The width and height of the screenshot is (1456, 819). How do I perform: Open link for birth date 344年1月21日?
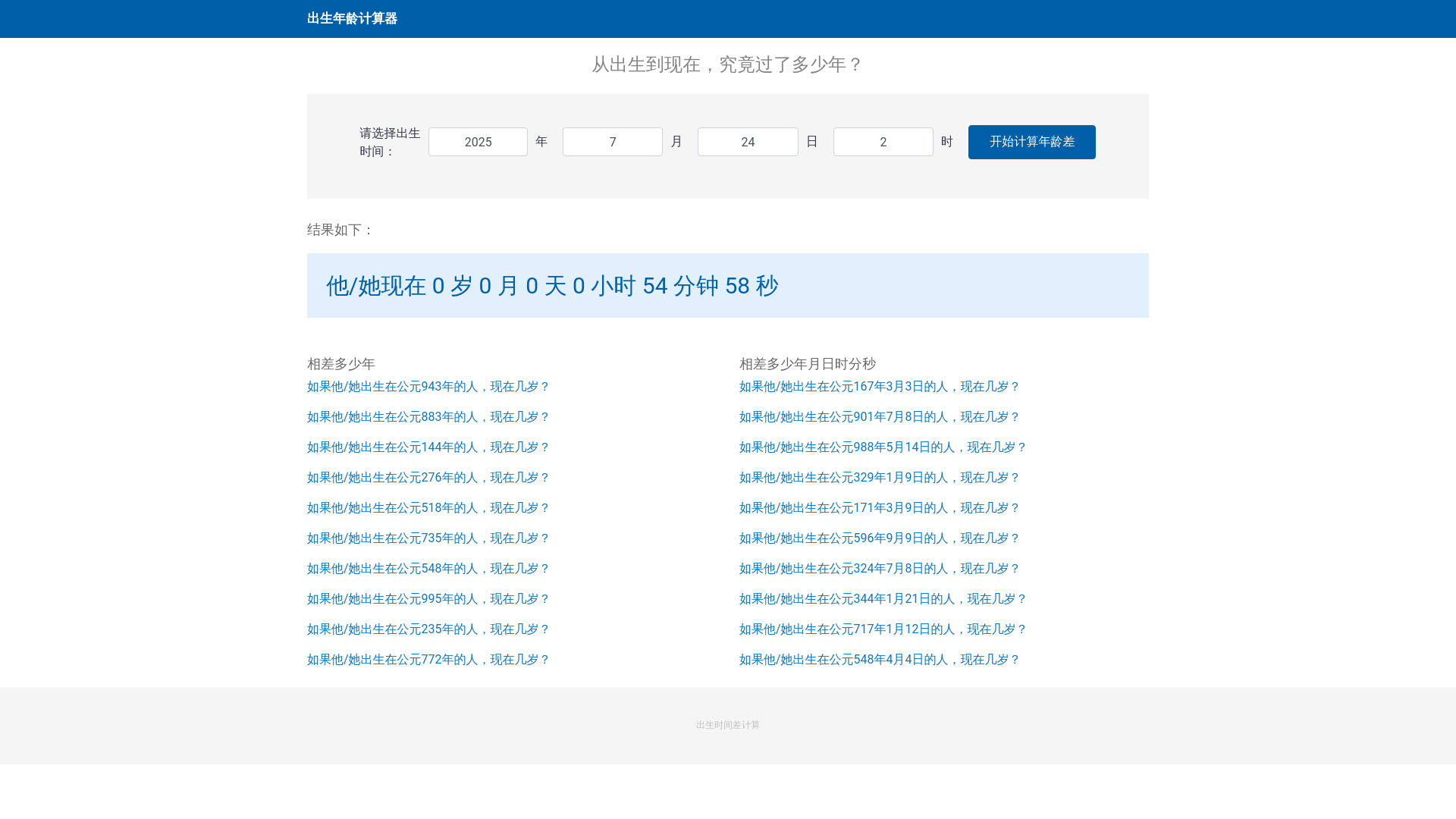point(883,599)
